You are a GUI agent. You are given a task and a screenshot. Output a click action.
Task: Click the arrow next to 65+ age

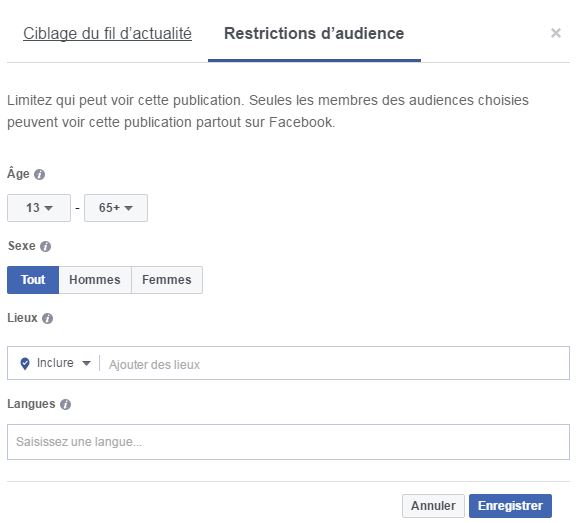129,208
